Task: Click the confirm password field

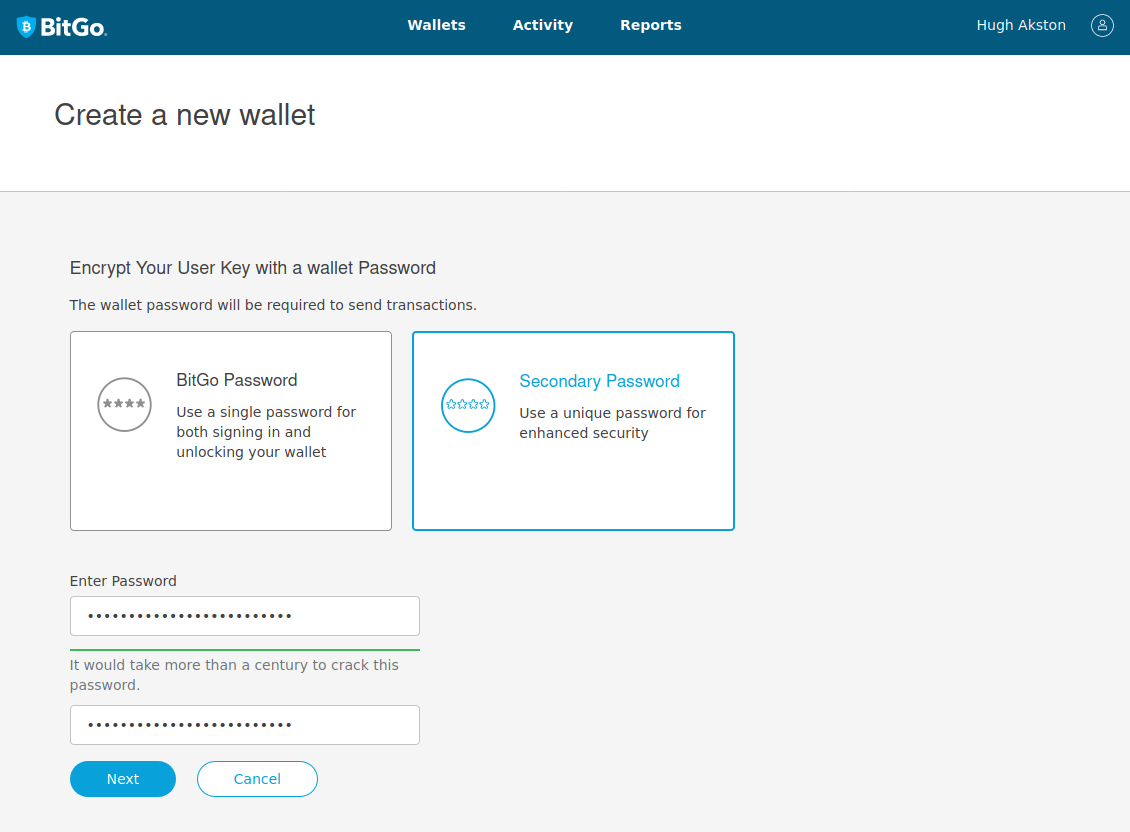Action: point(244,725)
